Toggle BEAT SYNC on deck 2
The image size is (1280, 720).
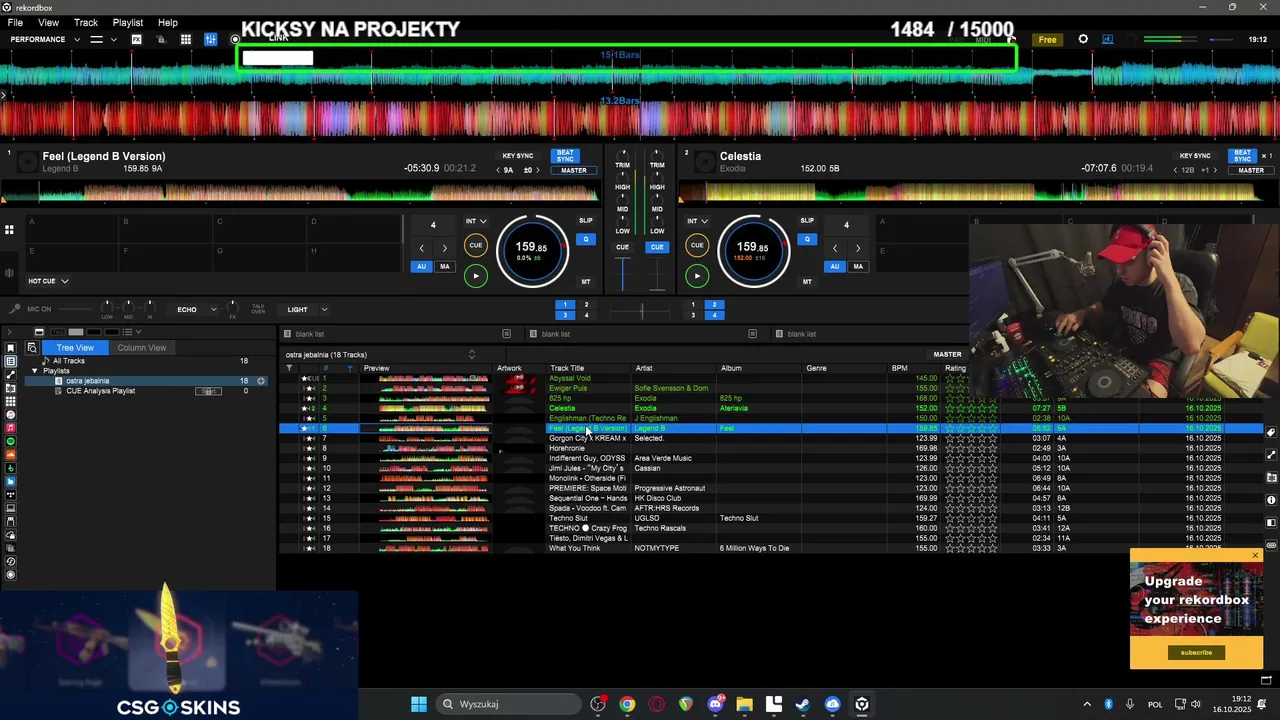click(1242, 156)
